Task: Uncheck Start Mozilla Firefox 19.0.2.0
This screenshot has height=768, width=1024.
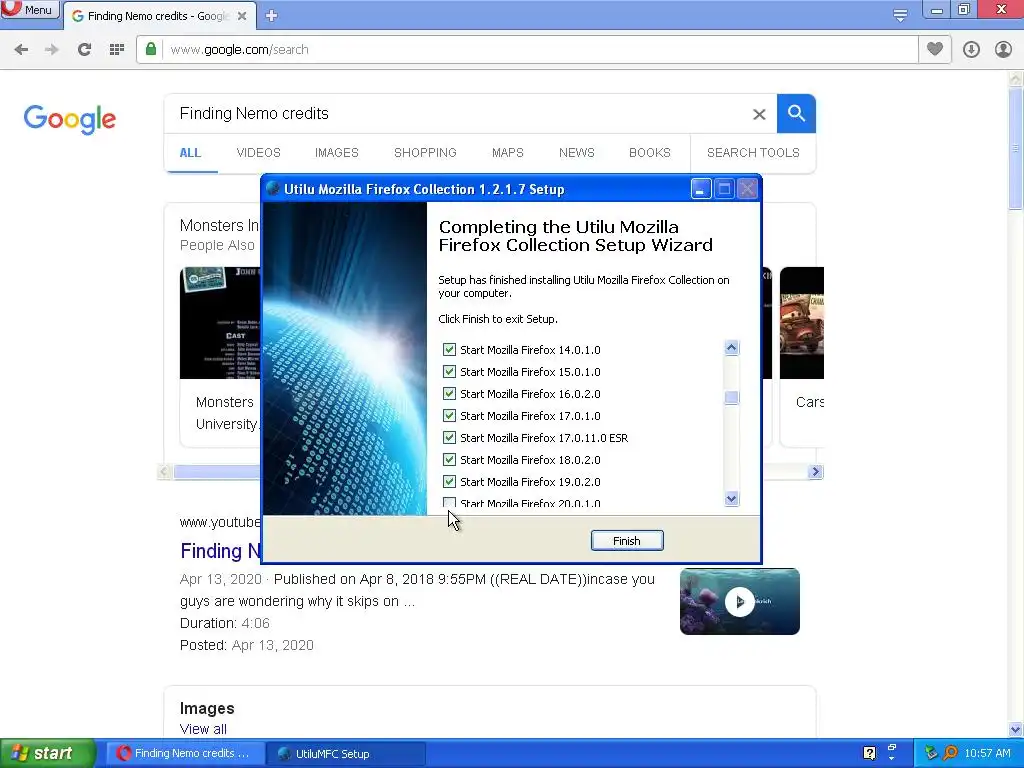Action: 449,481
